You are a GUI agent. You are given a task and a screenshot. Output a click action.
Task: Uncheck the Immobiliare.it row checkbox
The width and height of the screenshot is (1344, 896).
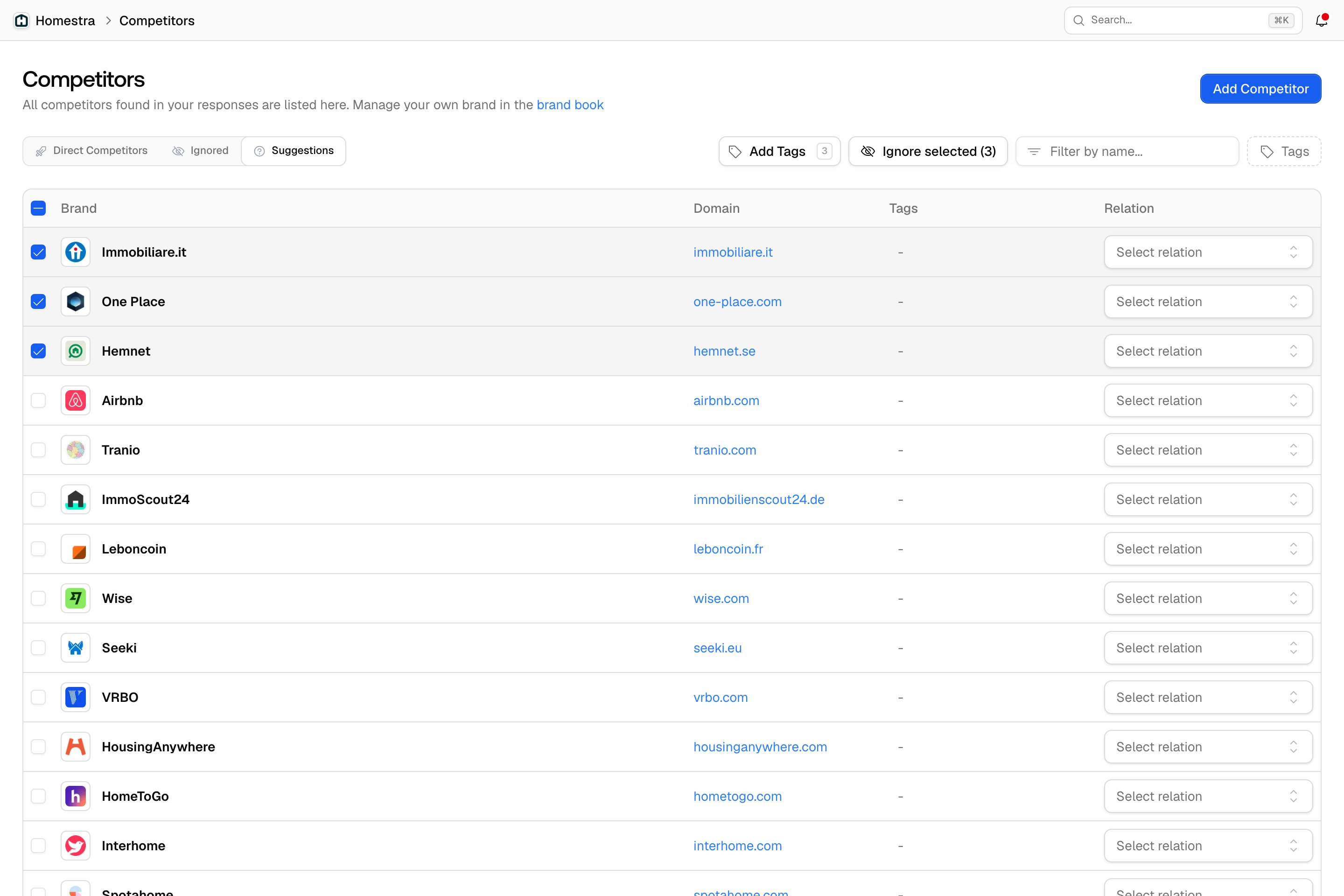pos(38,252)
